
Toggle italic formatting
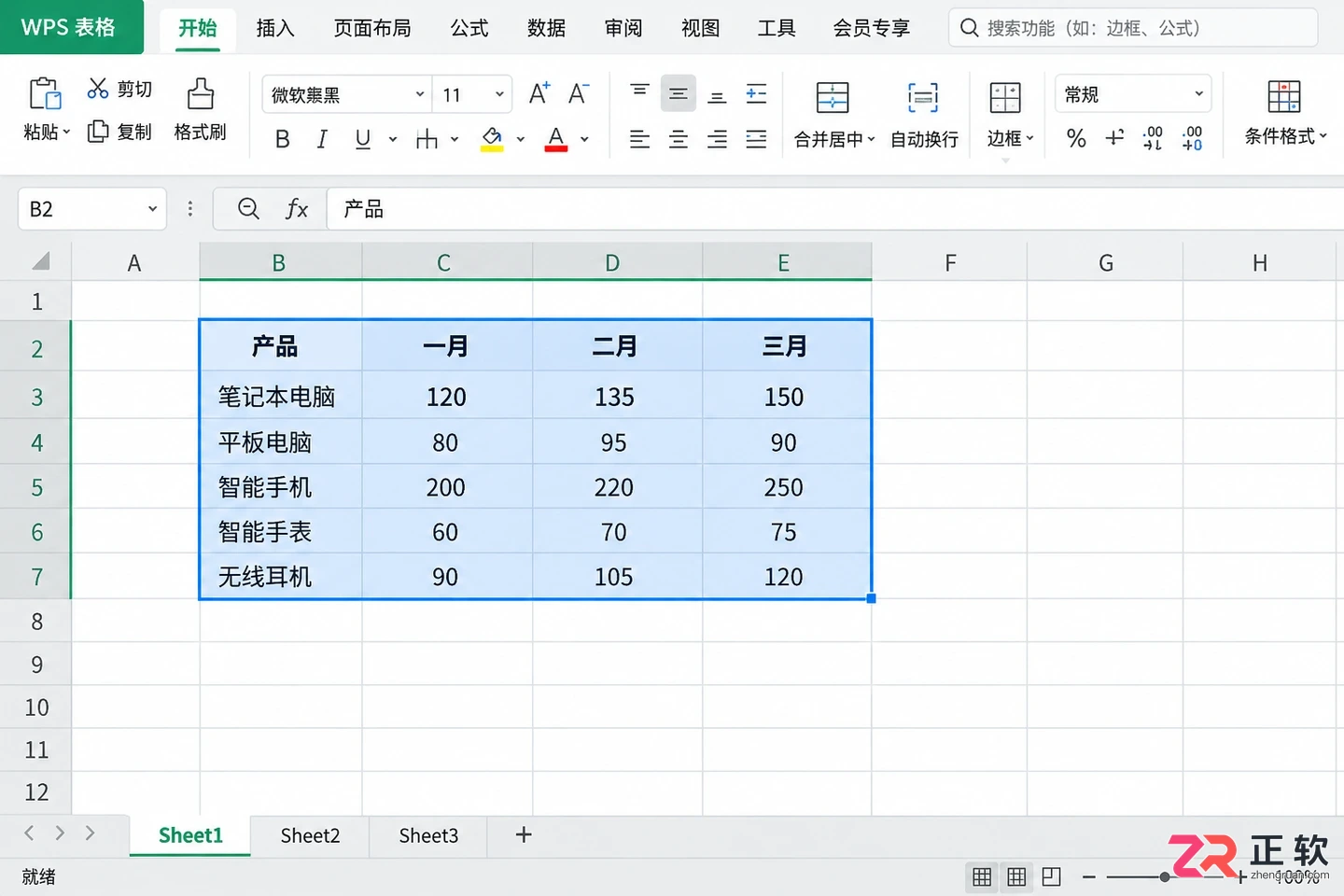(x=322, y=139)
